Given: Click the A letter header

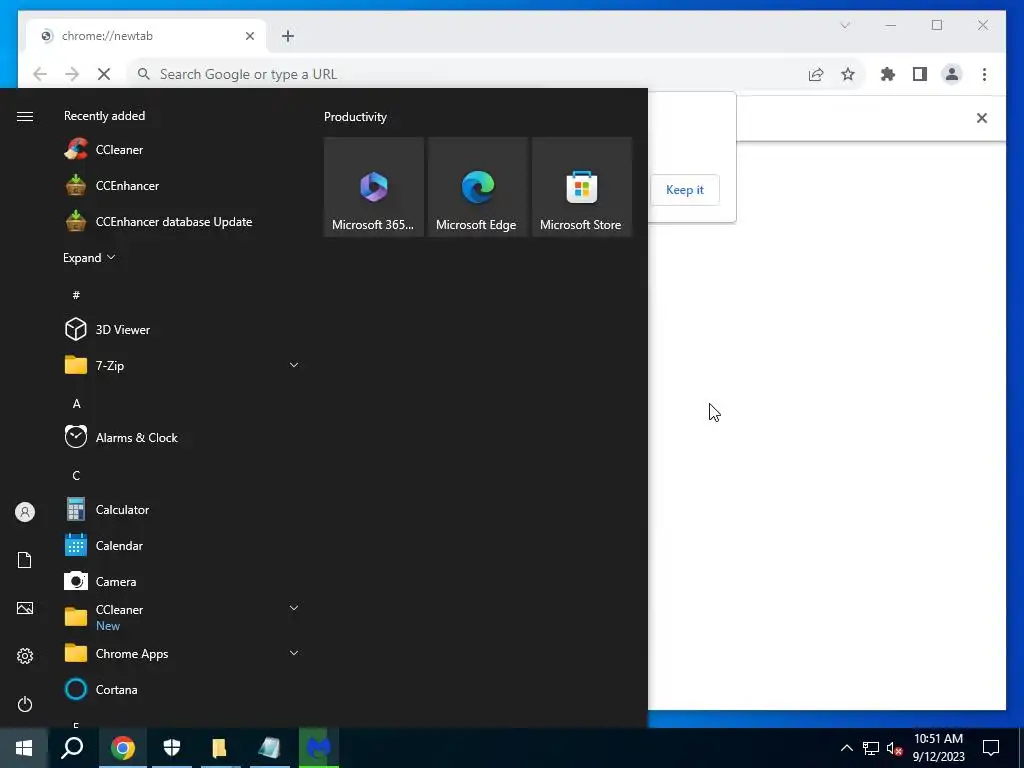Looking at the screenshot, I should pos(76,404).
